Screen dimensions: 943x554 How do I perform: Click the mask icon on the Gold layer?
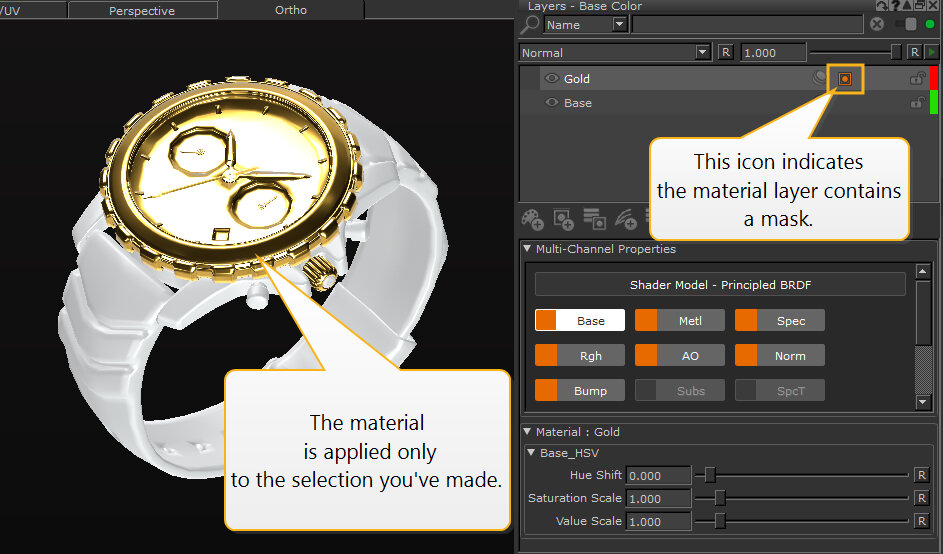(845, 79)
